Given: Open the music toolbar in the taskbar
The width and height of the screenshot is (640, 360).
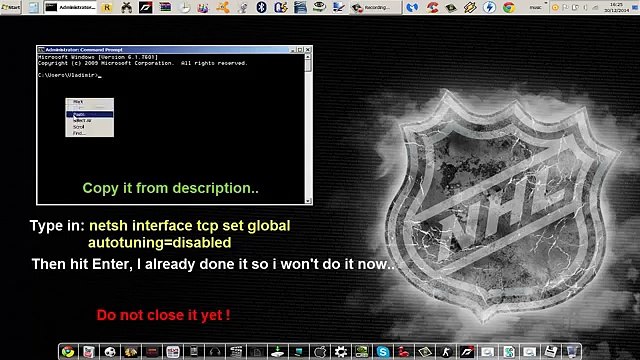Looking at the screenshot, I should 535,7.
